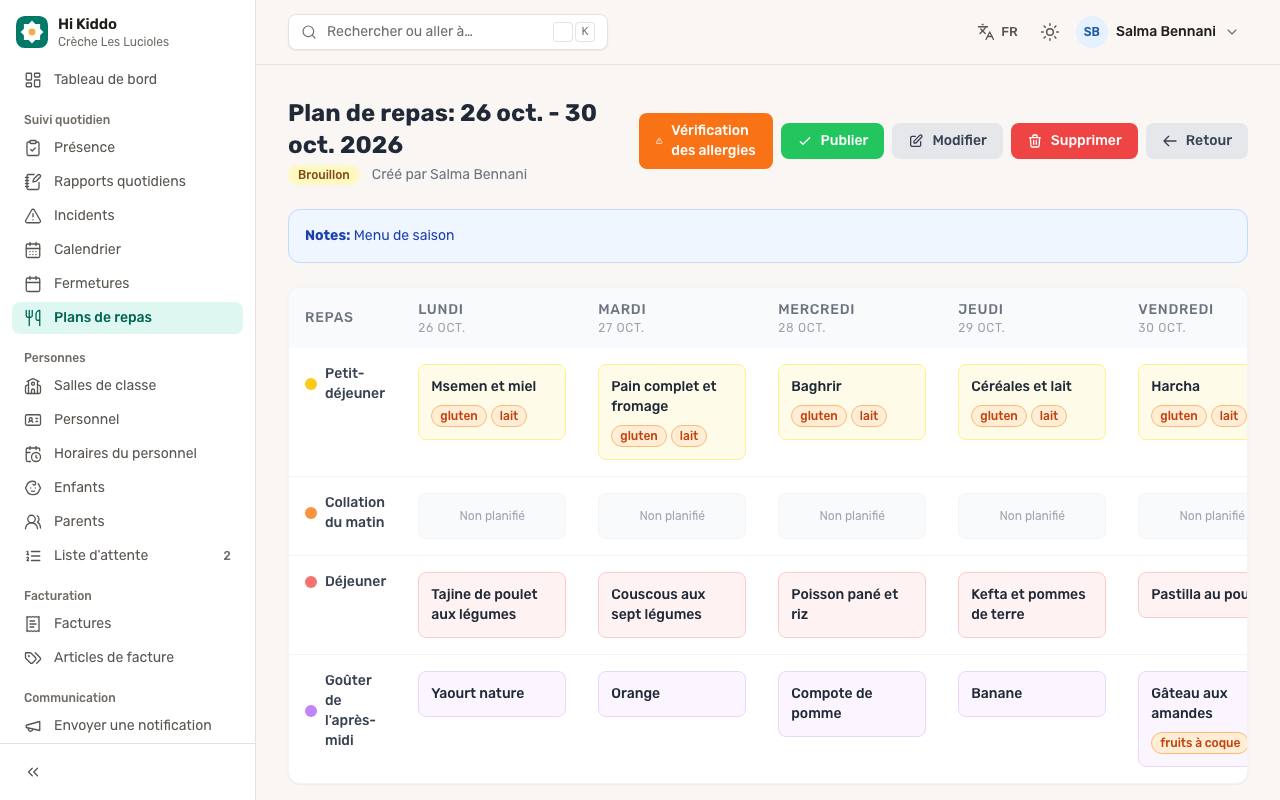
Task: Click the Parents people icon
Action: 33,522
